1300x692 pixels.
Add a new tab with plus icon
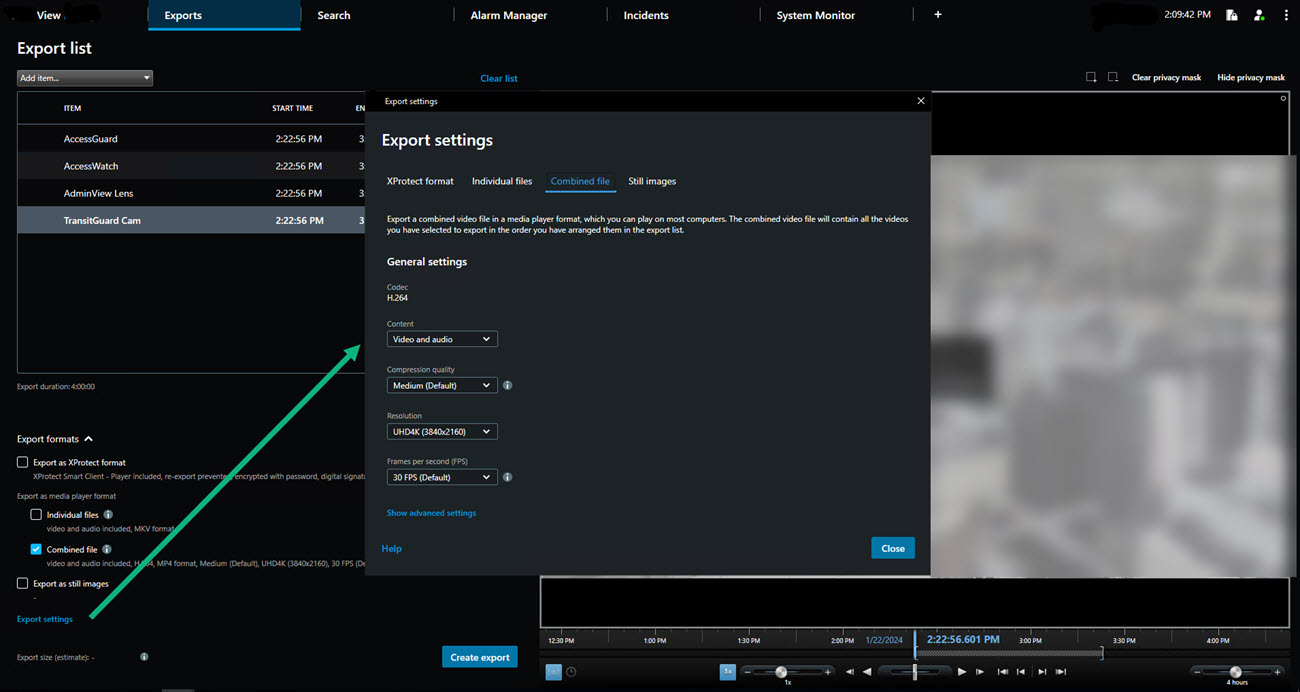point(937,15)
